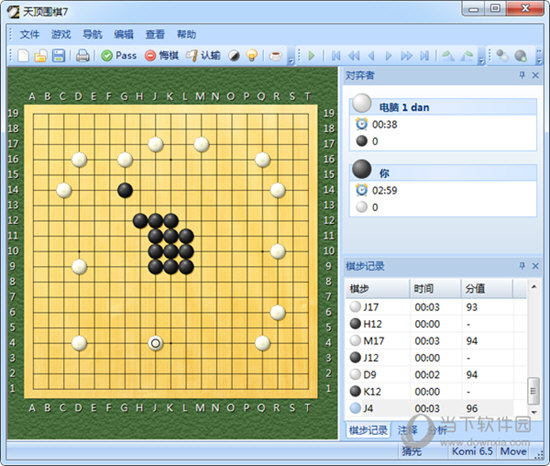Image resolution: width=550 pixels, height=466 pixels.
Task: Open the 编辑 menu
Action: point(124,34)
